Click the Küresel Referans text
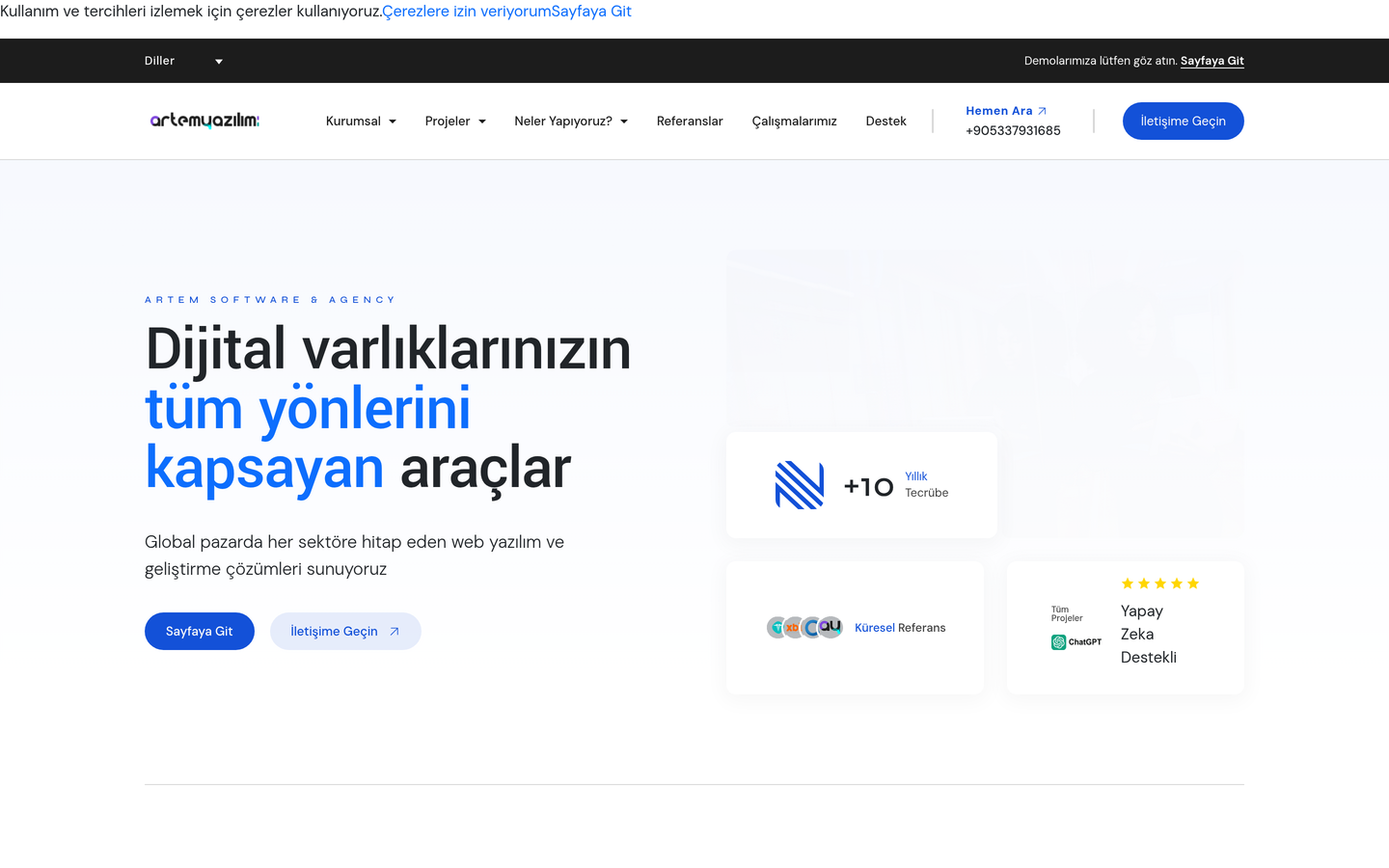 900,628
